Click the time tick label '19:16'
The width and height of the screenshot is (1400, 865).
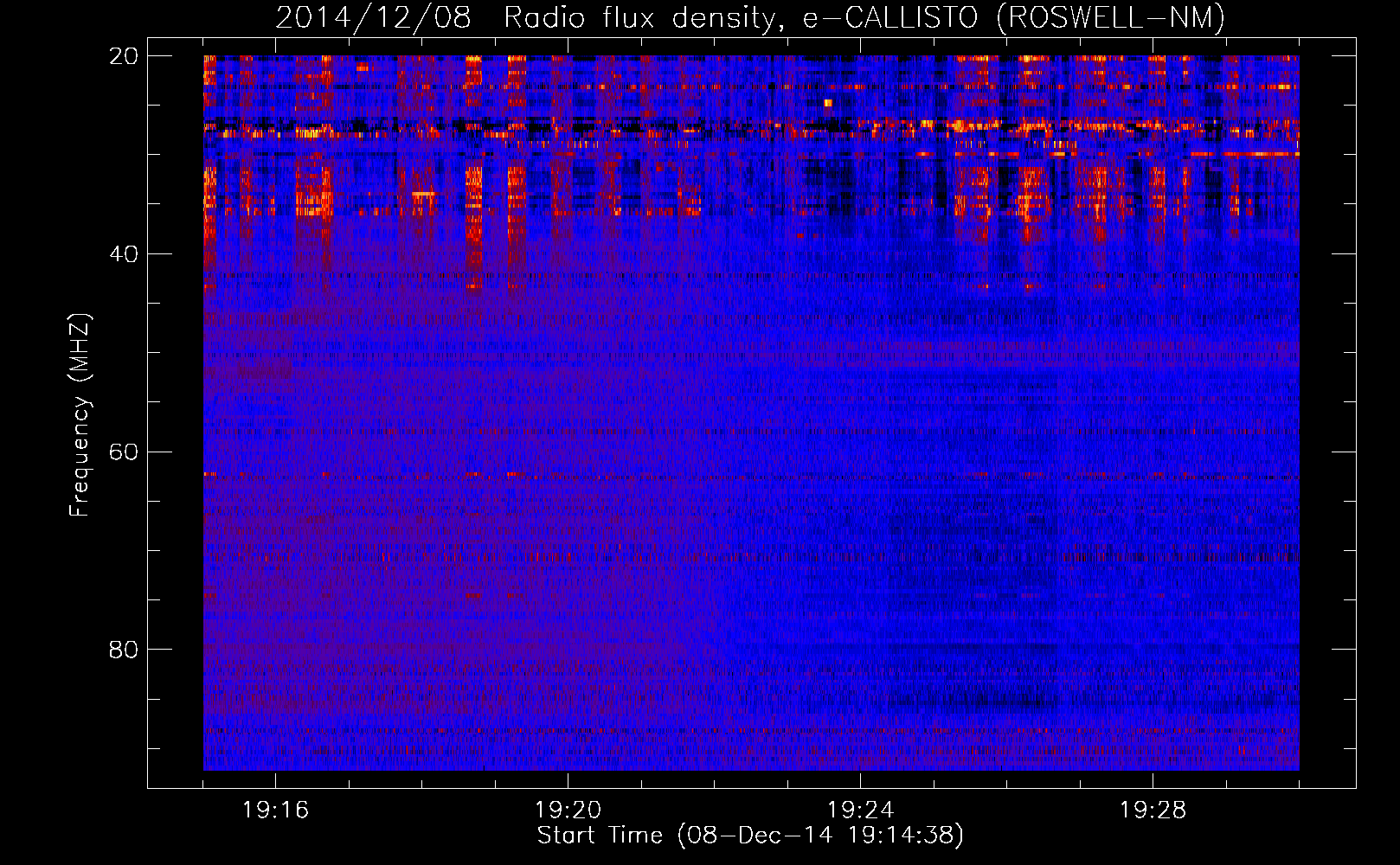pos(275,810)
